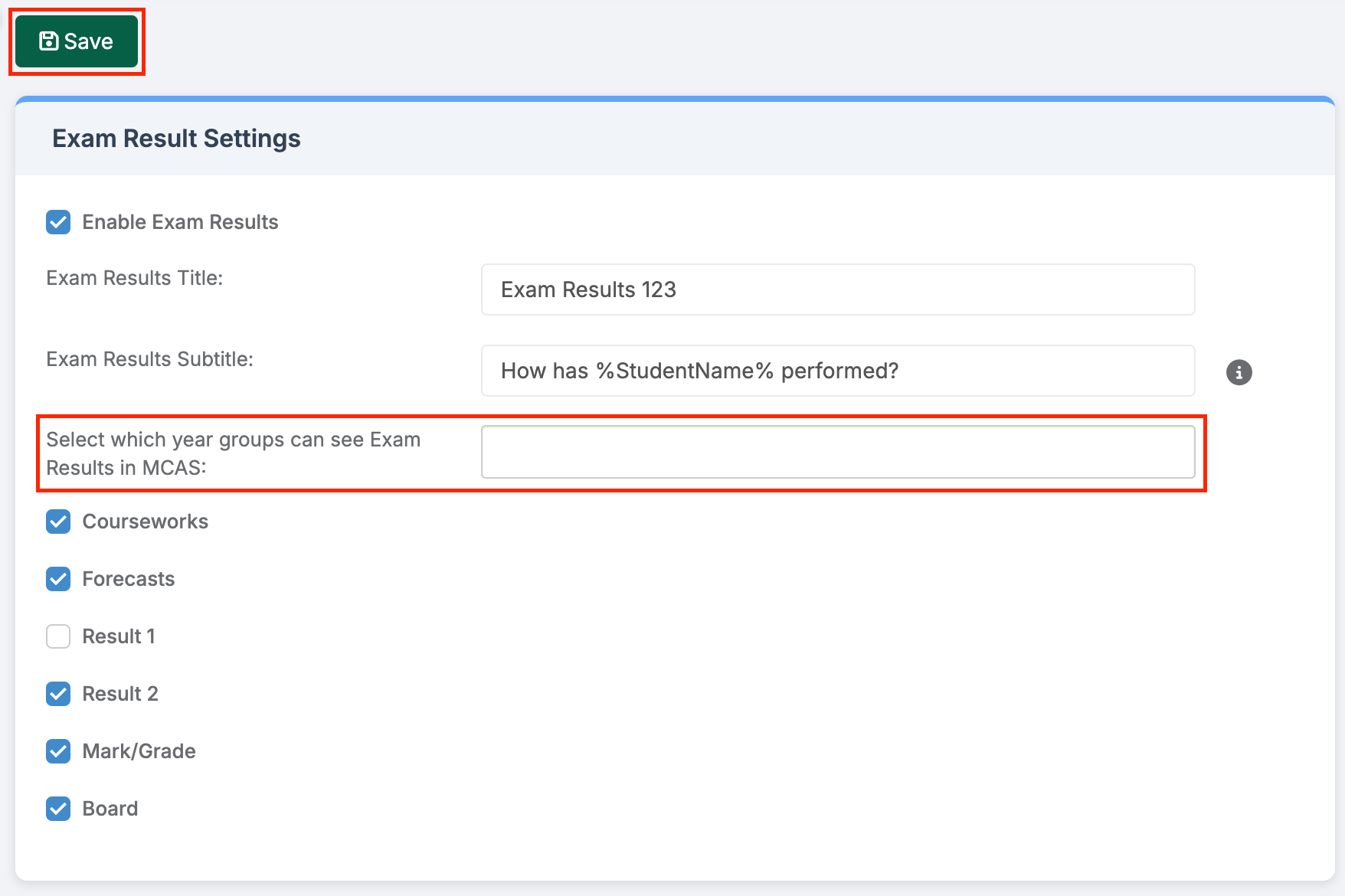Turn off the Result 2 checkbox

[58, 694]
